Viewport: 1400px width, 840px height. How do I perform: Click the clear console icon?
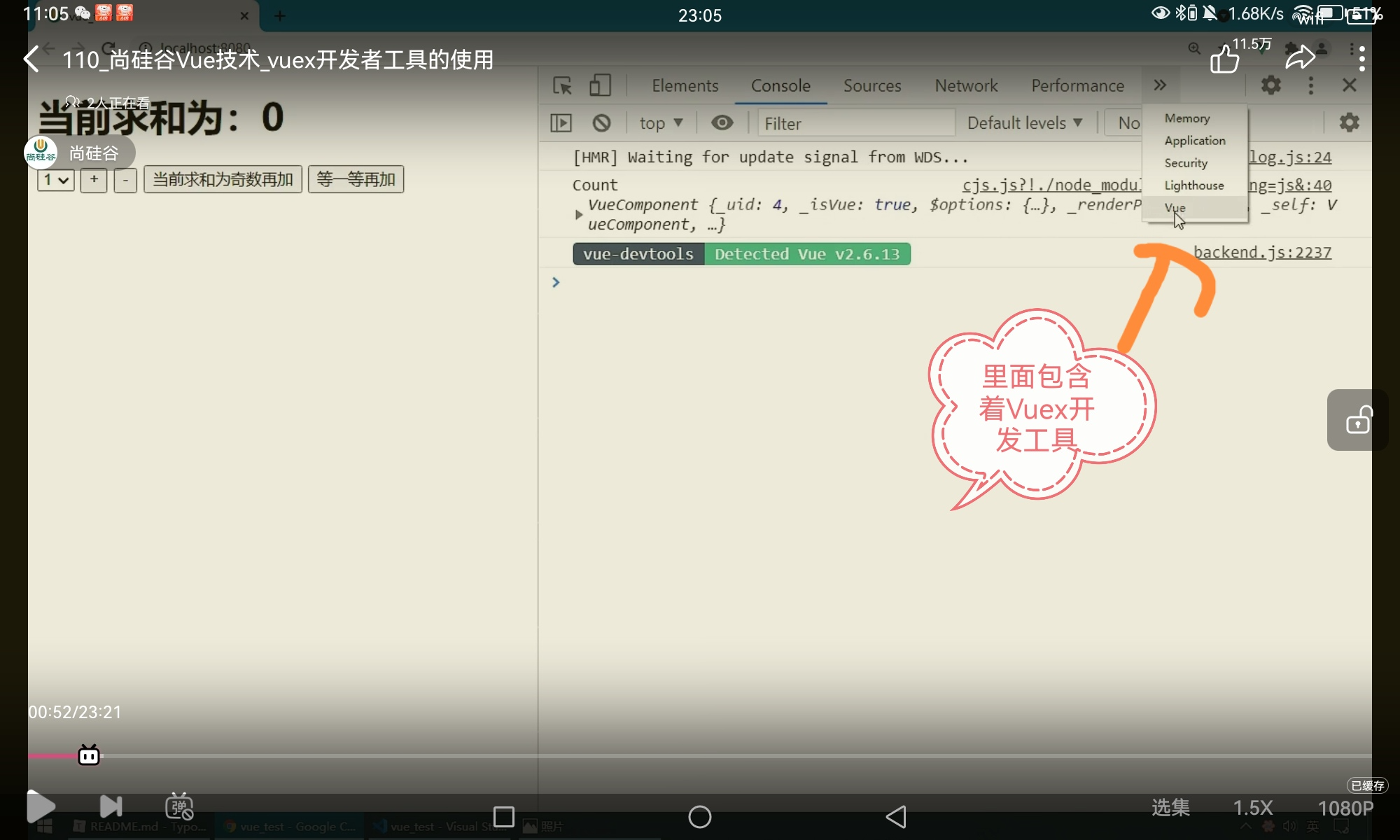tap(601, 123)
